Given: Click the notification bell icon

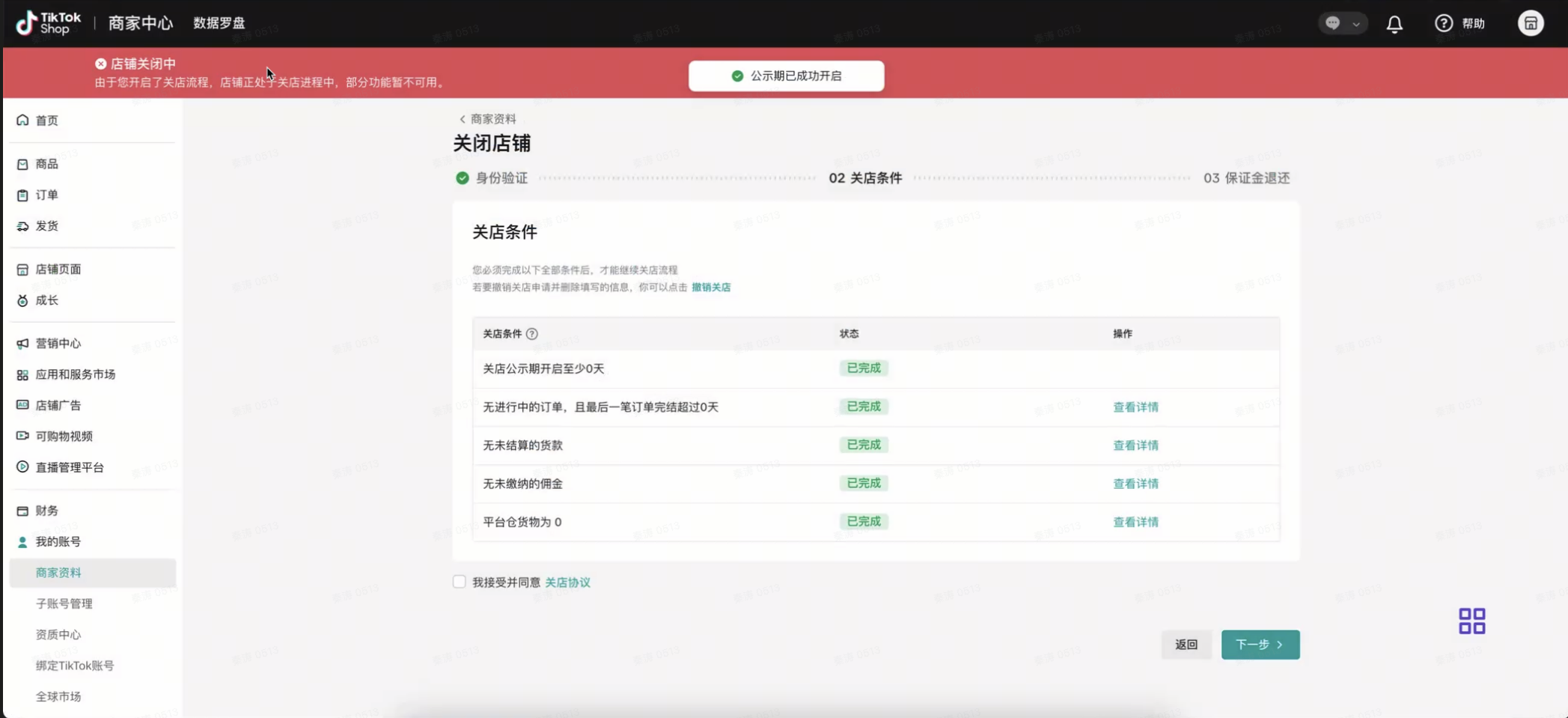Looking at the screenshot, I should pyautogui.click(x=1394, y=24).
